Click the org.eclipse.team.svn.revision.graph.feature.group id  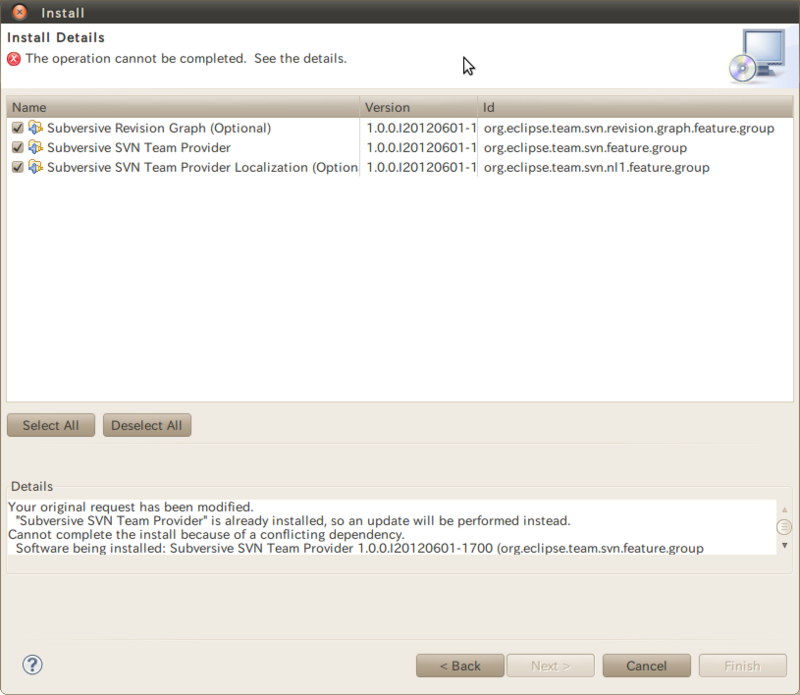pyautogui.click(x=629, y=128)
